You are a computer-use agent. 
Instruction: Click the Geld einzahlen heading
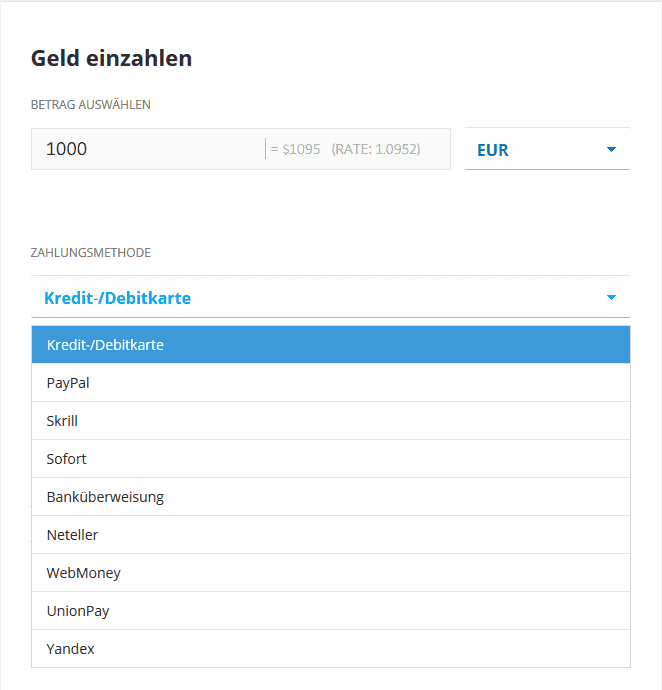pos(111,58)
